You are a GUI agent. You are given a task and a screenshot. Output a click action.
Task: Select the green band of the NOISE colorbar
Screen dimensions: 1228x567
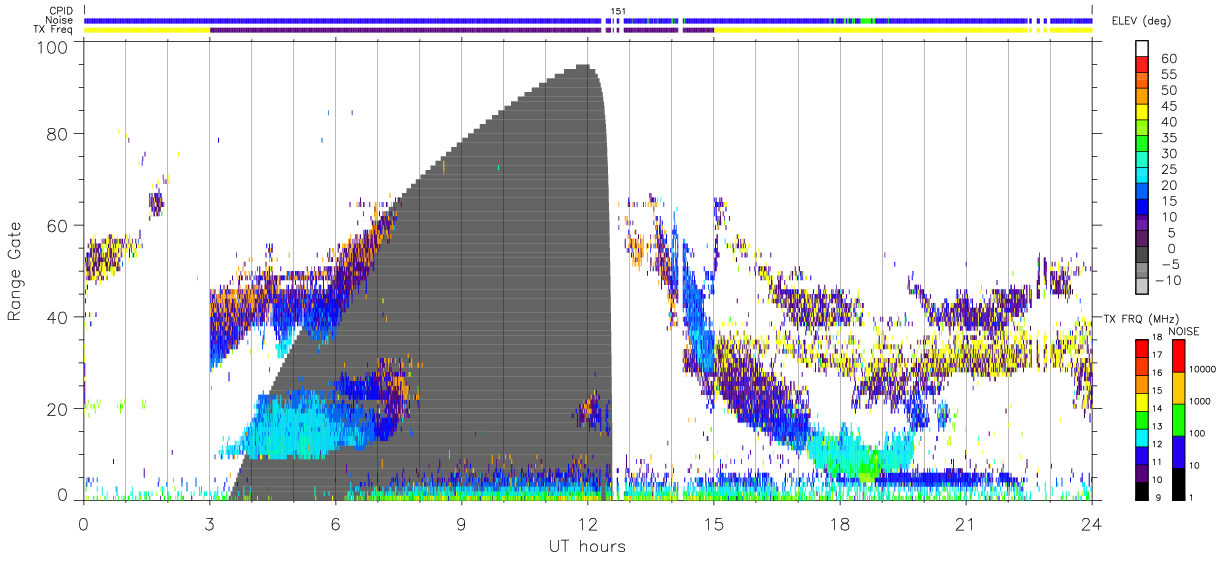[1178, 418]
